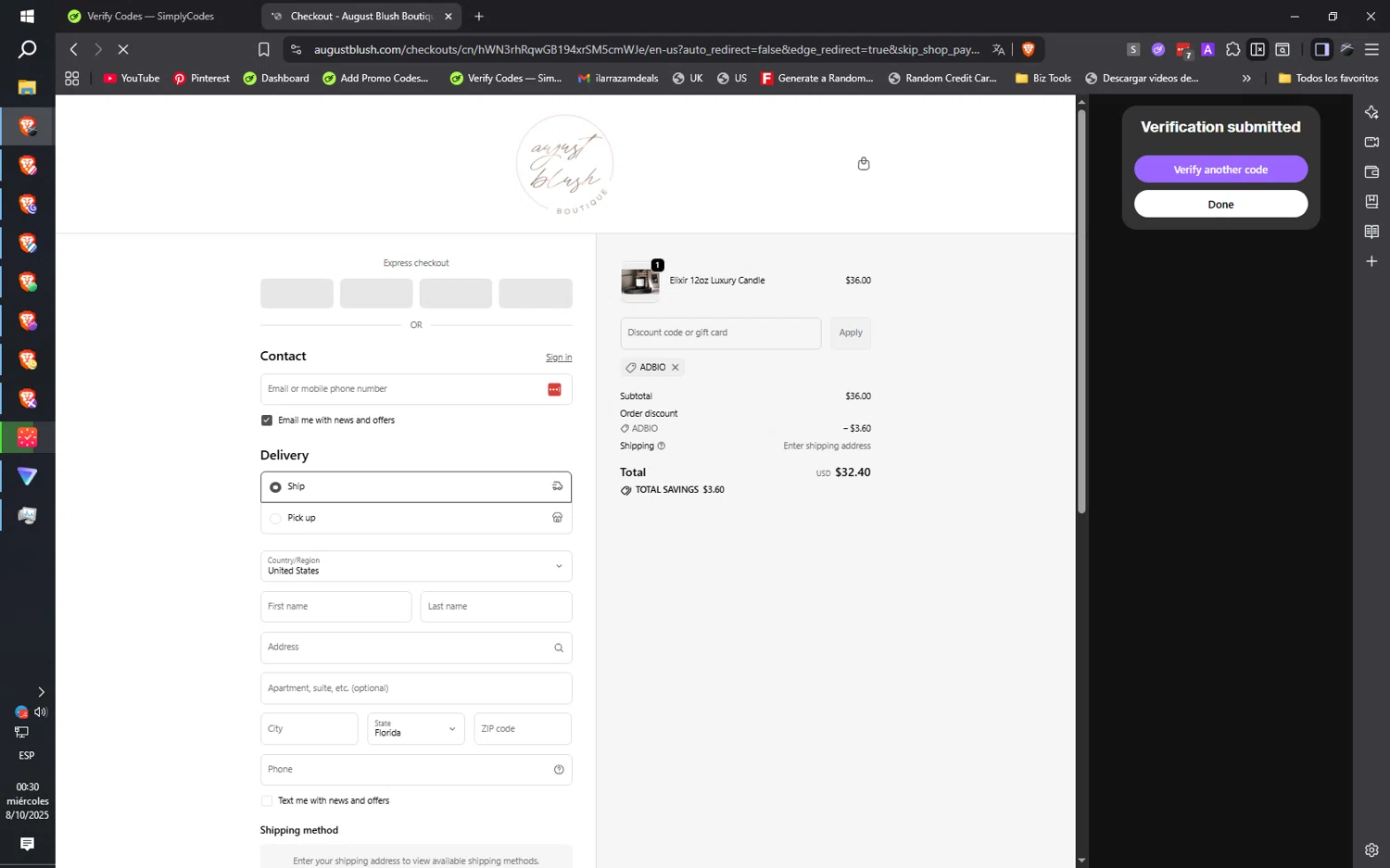Click the browser address bar URL
The image size is (1390, 868).
pyautogui.click(x=646, y=50)
